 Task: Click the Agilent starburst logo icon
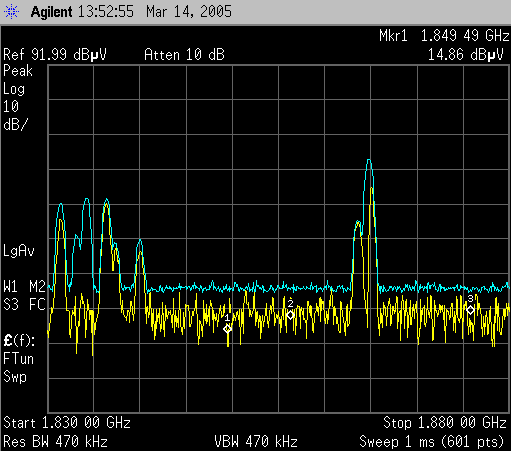[x=11, y=12]
